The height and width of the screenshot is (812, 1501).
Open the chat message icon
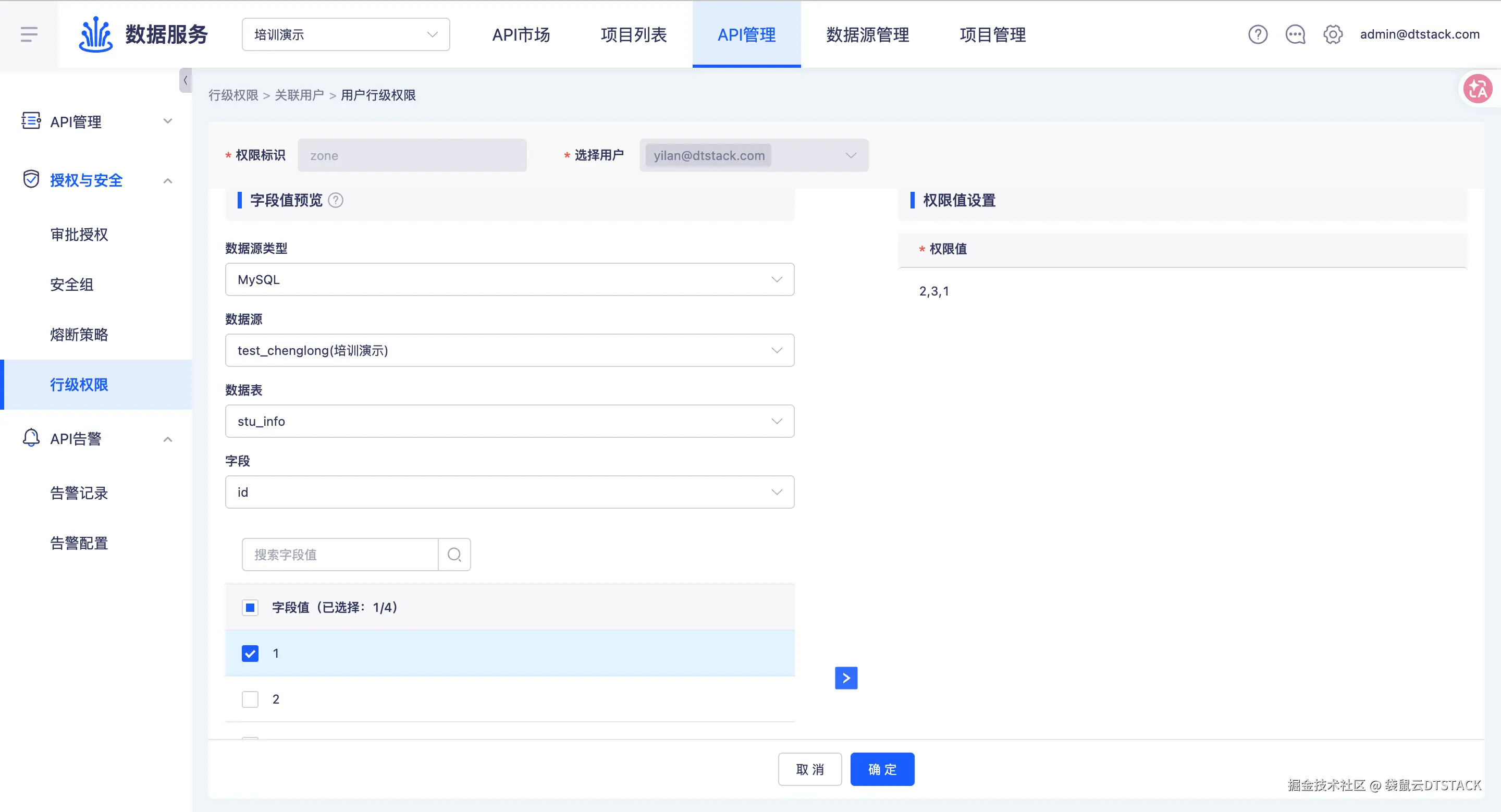[x=1295, y=34]
